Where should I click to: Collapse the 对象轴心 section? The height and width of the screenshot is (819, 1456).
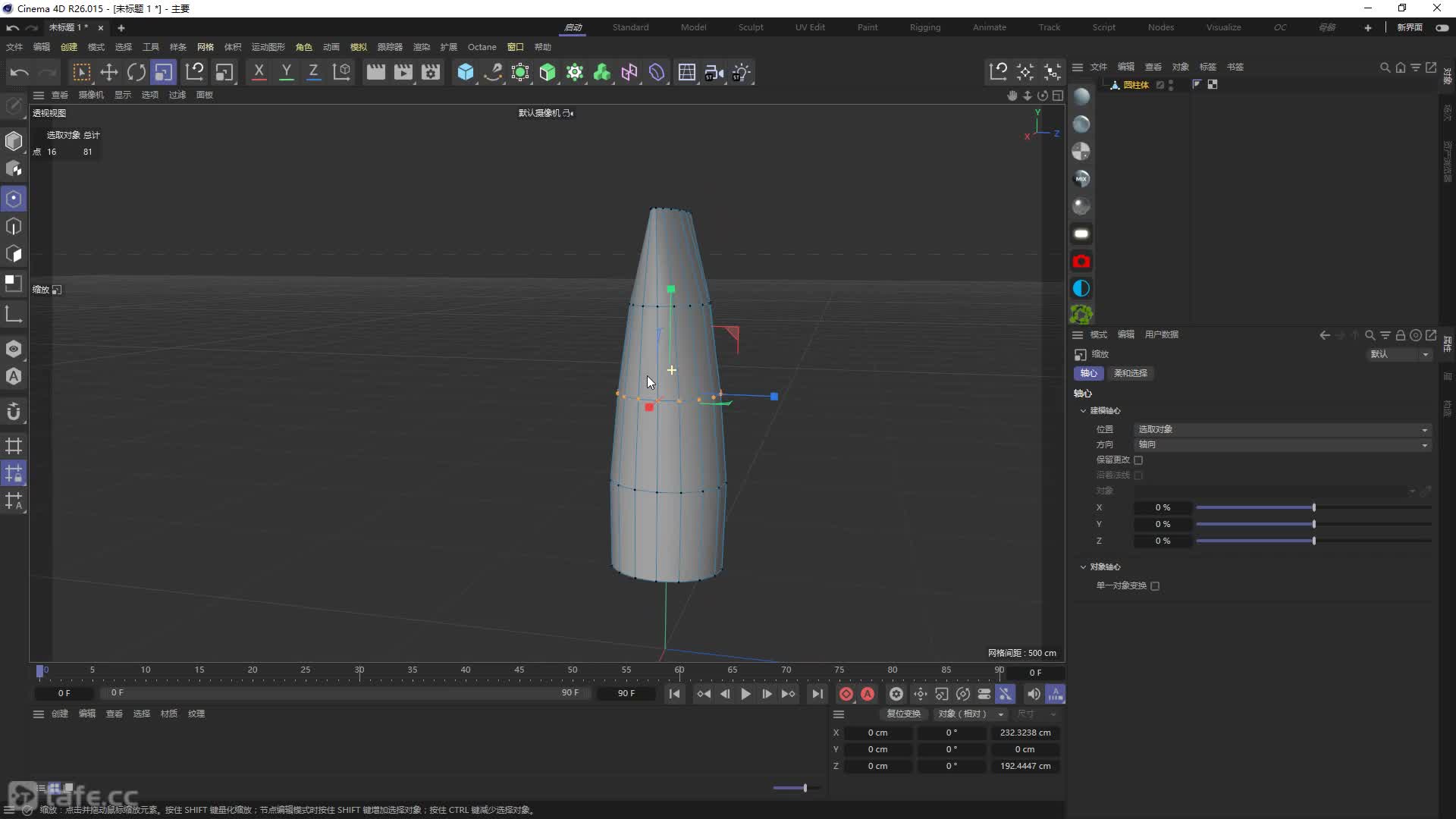click(1083, 566)
